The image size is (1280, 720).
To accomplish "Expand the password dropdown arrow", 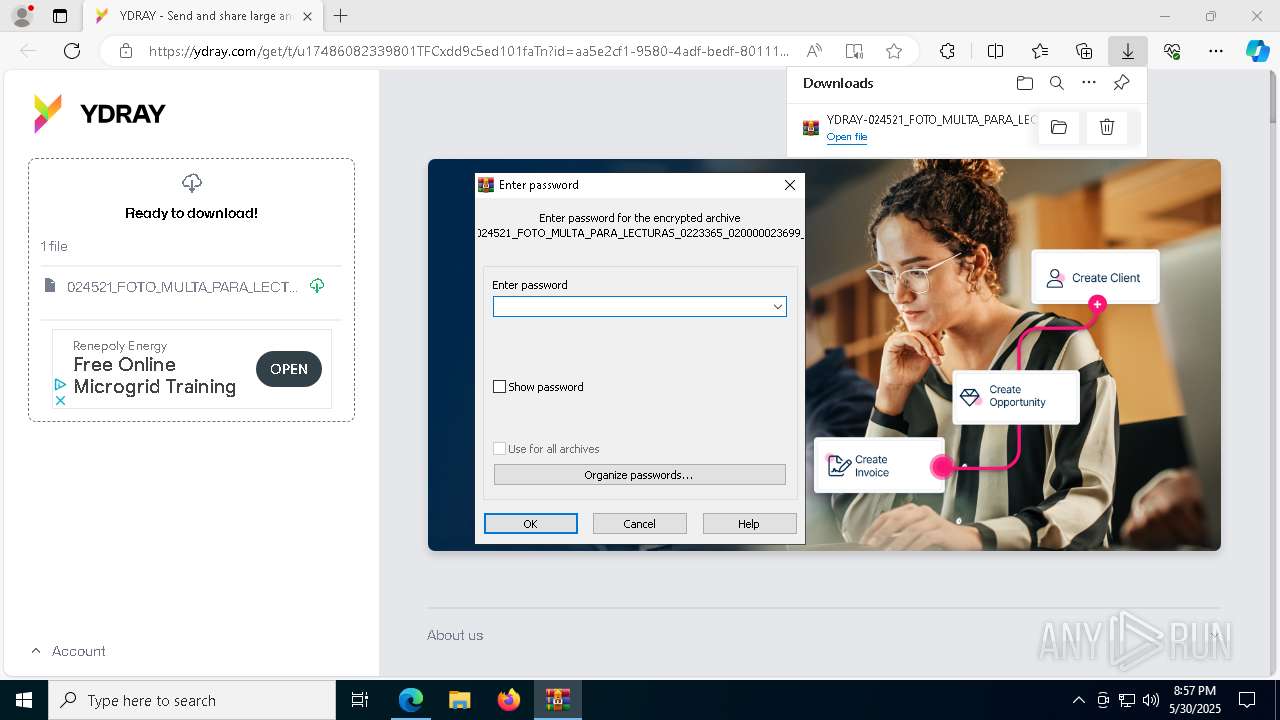I will [777, 306].
